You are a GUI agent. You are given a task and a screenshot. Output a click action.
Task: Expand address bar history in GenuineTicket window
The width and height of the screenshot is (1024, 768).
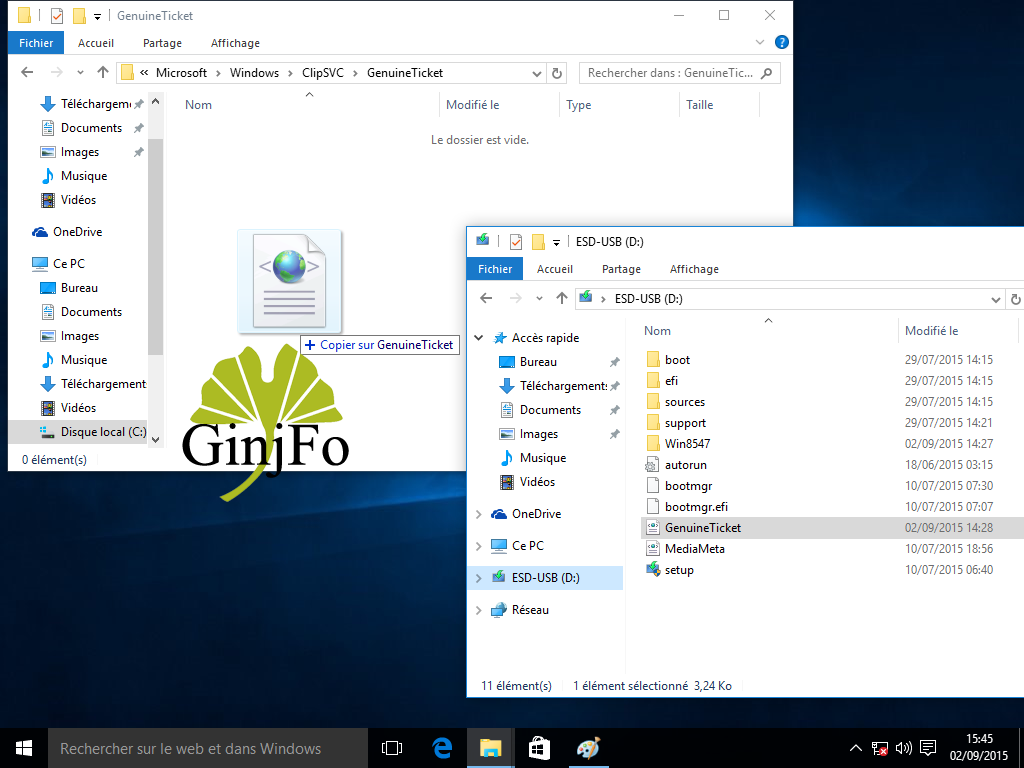click(x=537, y=73)
